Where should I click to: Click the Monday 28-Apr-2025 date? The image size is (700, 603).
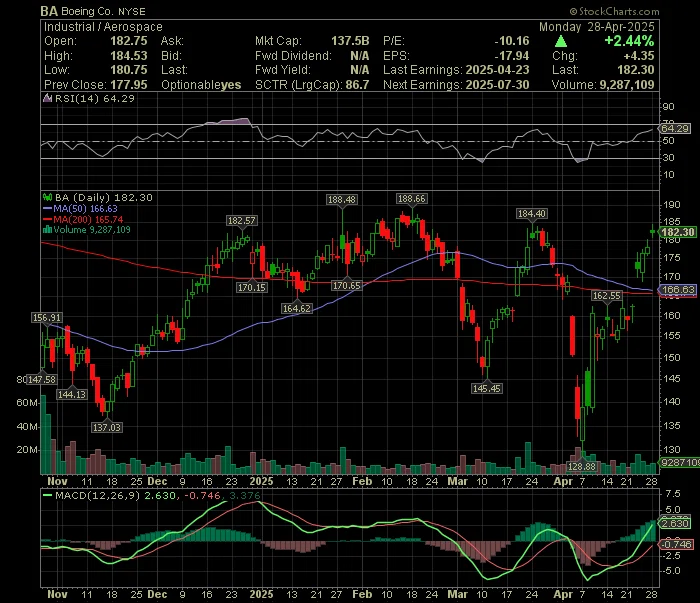click(x=596, y=27)
